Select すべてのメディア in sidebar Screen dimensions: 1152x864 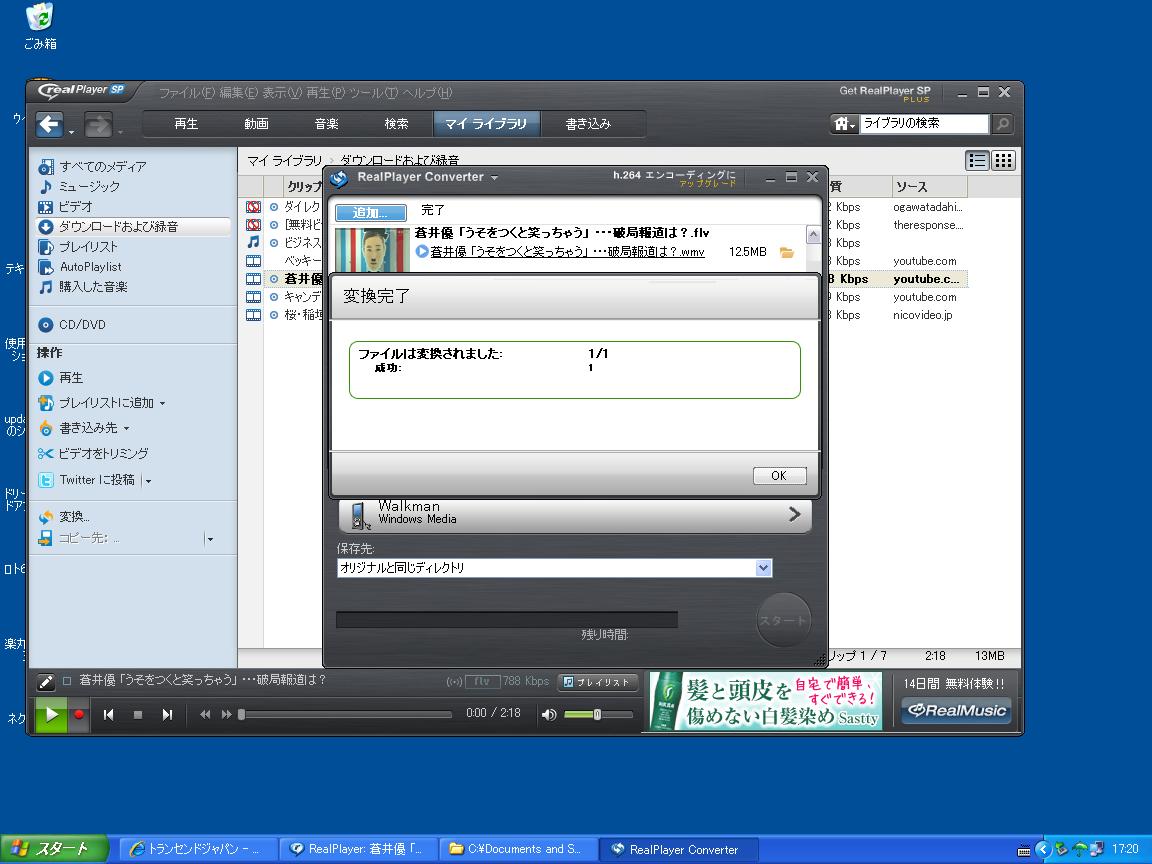click(103, 167)
